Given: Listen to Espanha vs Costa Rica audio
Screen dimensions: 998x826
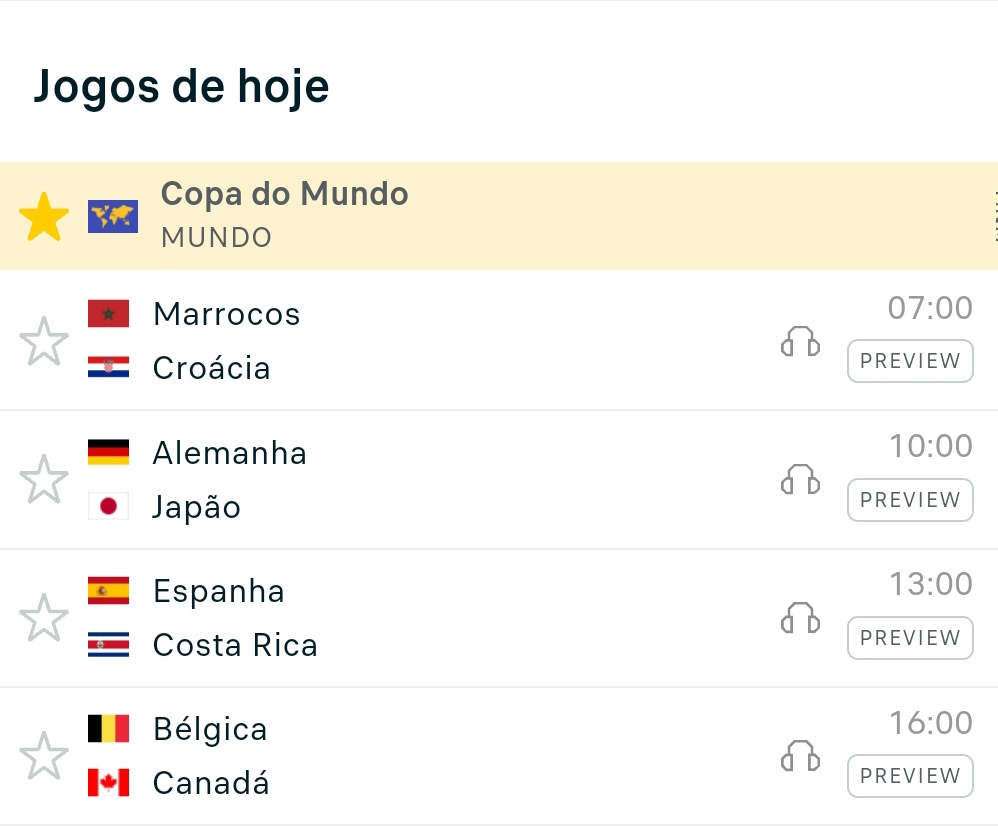Looking at the screenshot, I should (x=800, y=618).
